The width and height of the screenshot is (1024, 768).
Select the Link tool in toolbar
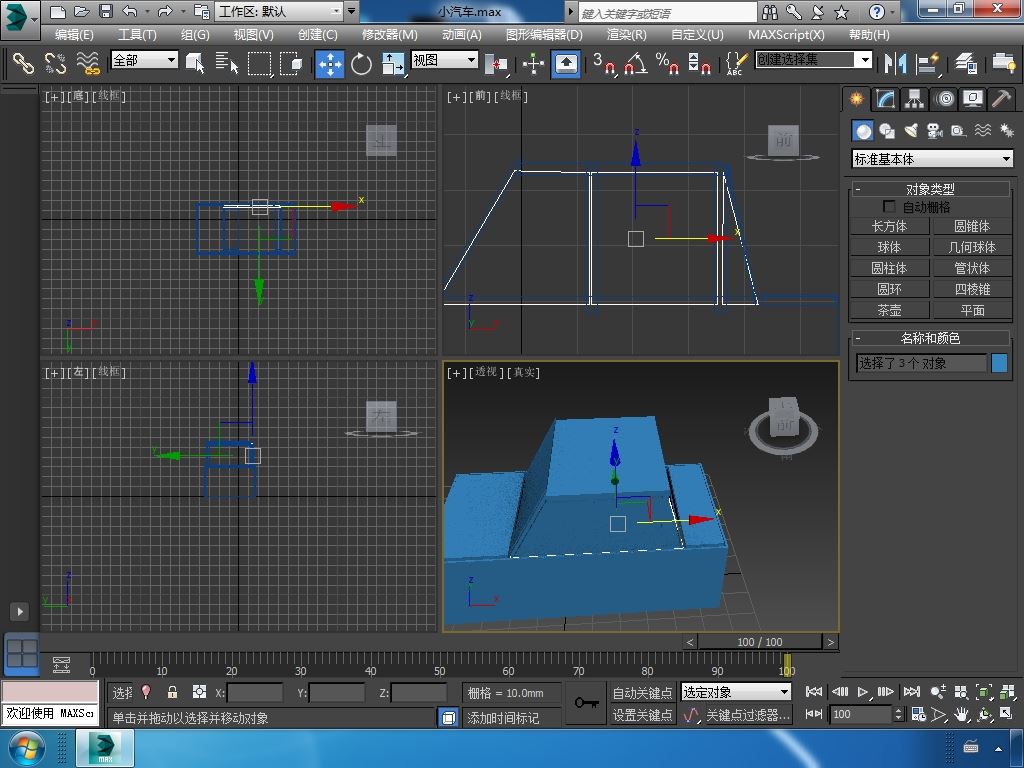(23, 63)
